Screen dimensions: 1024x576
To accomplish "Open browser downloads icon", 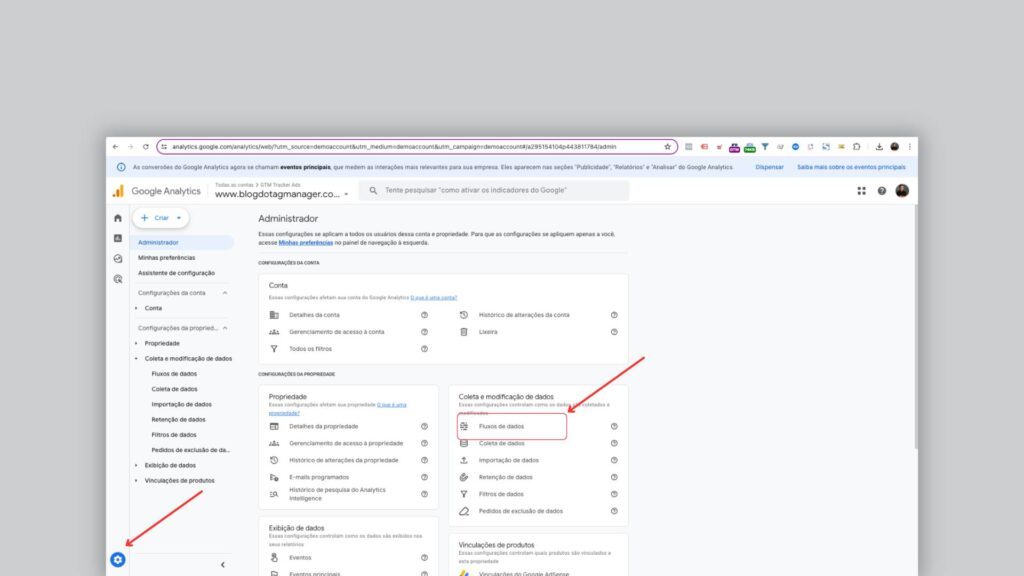I will pyautogui.click(x=879, y=147).
